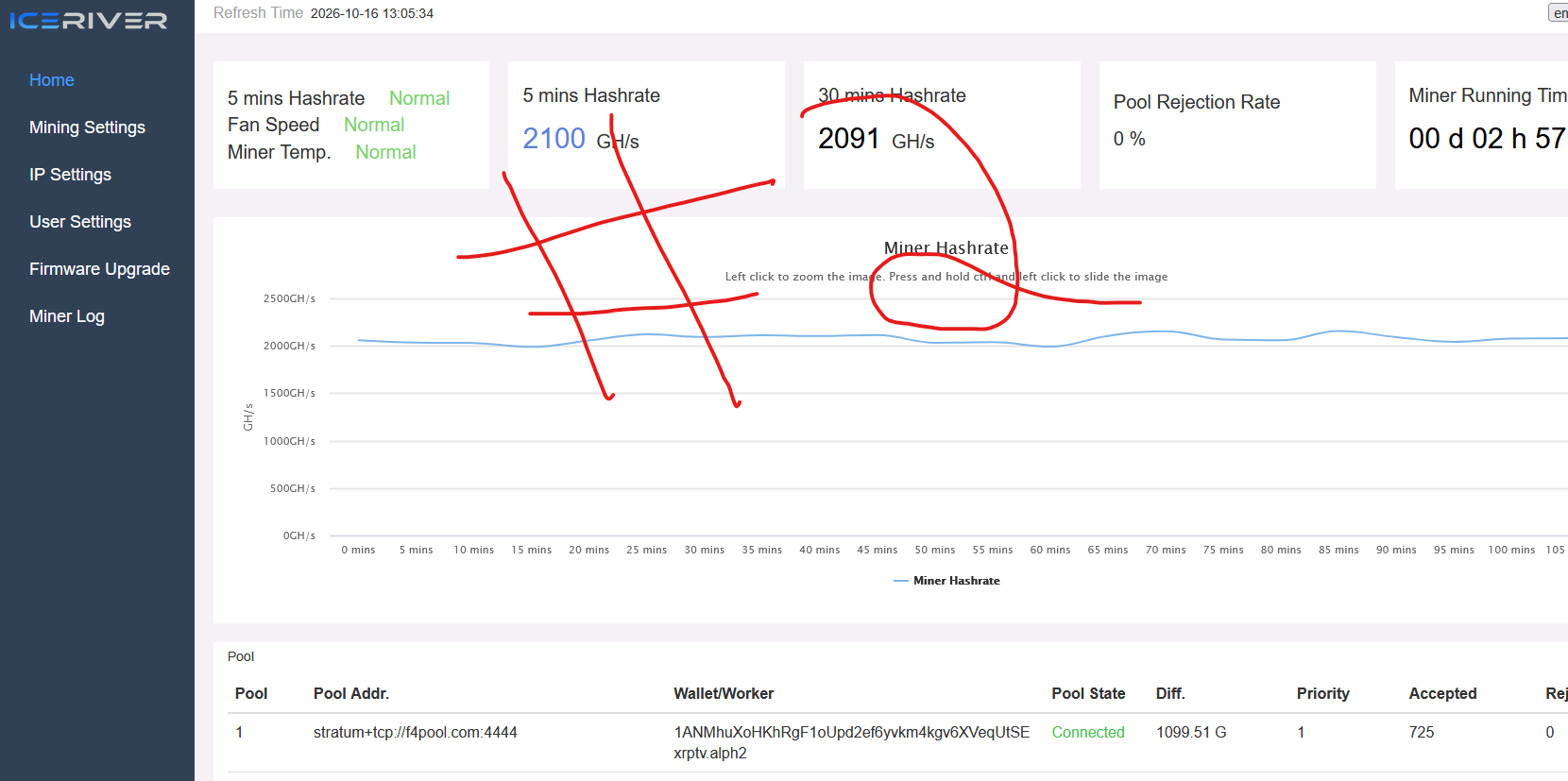This screenshot has width=1568, height=781.
Task: Click the 45 mins x-axis tick label
Action: click(x=878, y=550)
